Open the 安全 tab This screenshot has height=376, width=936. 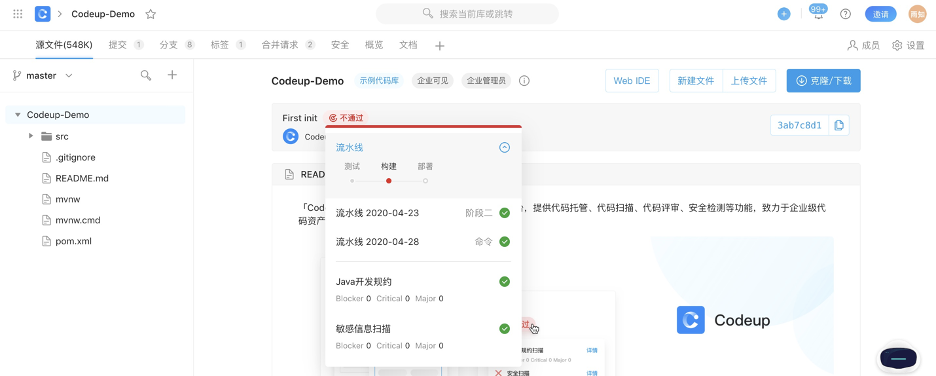340,45
